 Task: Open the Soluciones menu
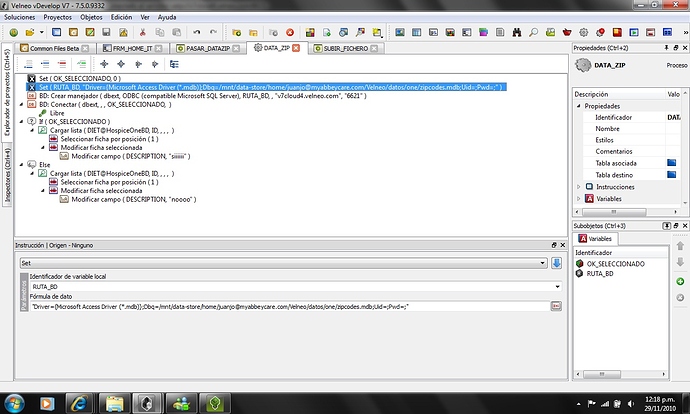[19, 17]
